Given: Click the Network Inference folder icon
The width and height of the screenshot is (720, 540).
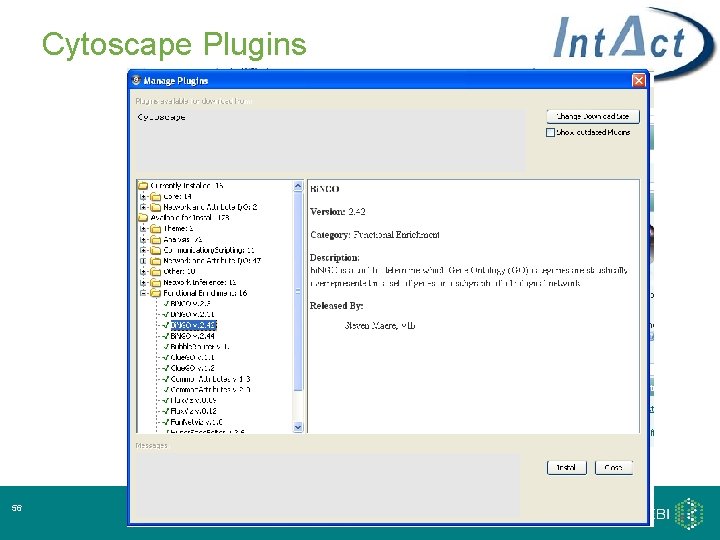Looking at the screenshot, I should pos(156,282).
